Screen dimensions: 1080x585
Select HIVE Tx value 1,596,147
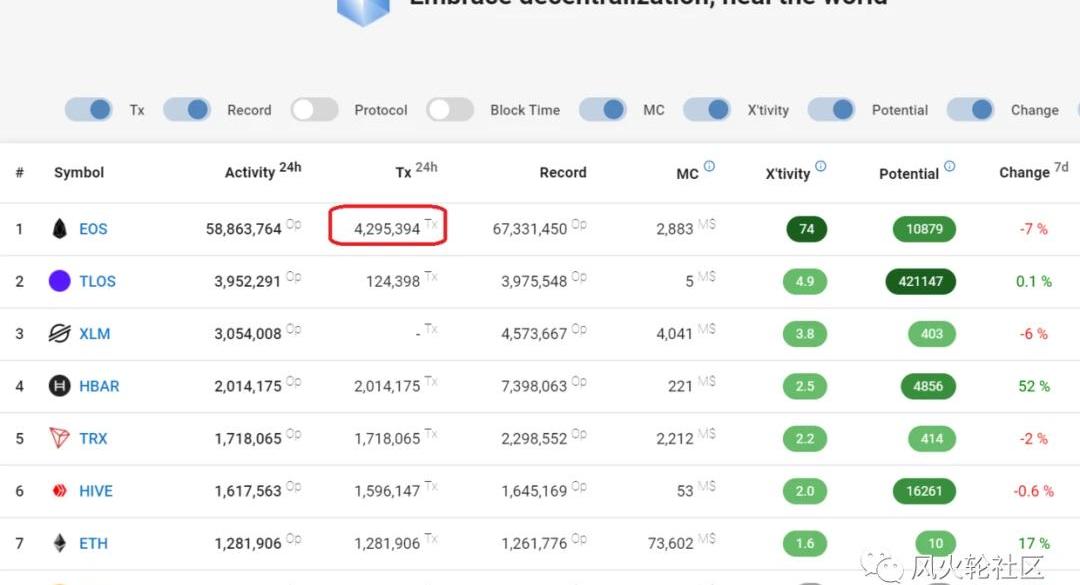point(387,491)
